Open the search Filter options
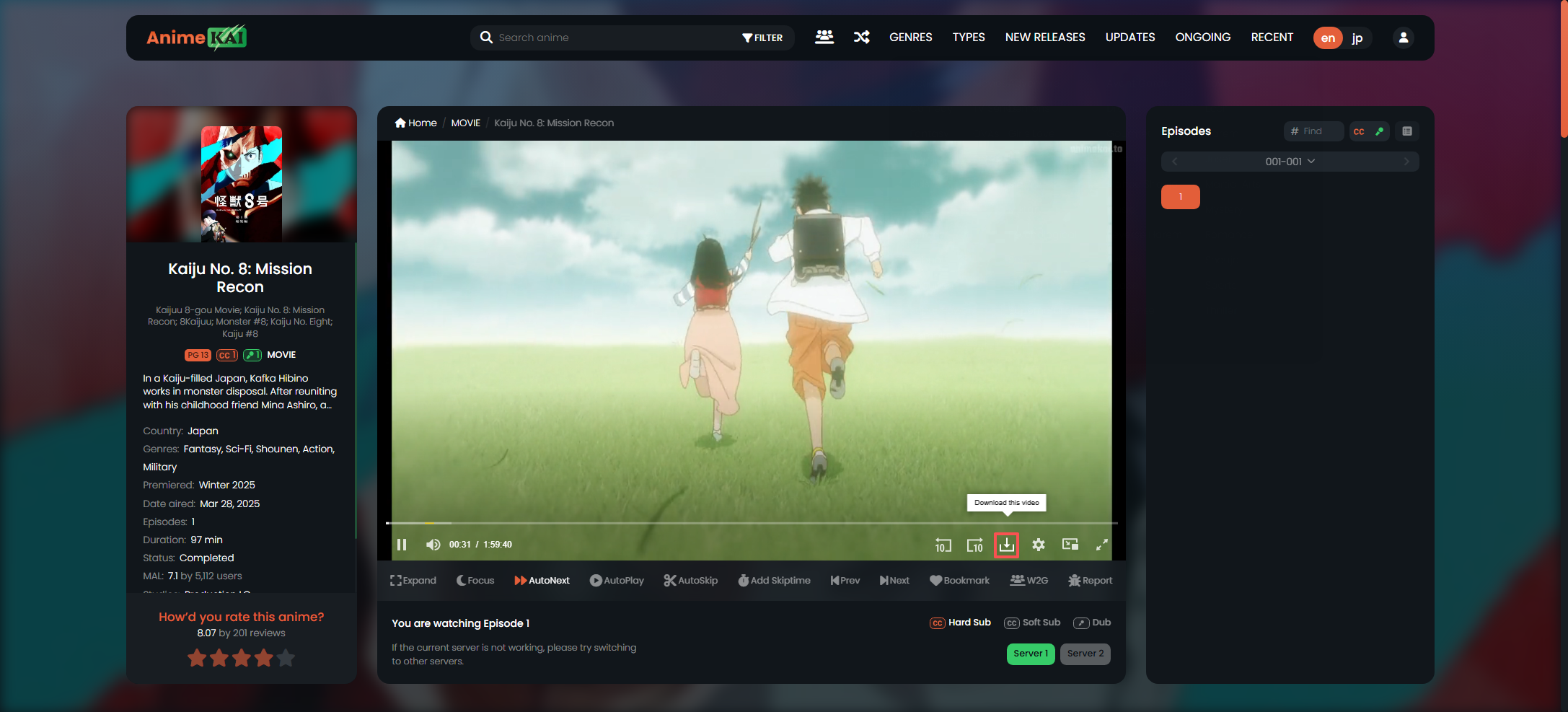The image size is (1568, 712). pos(762,38)
